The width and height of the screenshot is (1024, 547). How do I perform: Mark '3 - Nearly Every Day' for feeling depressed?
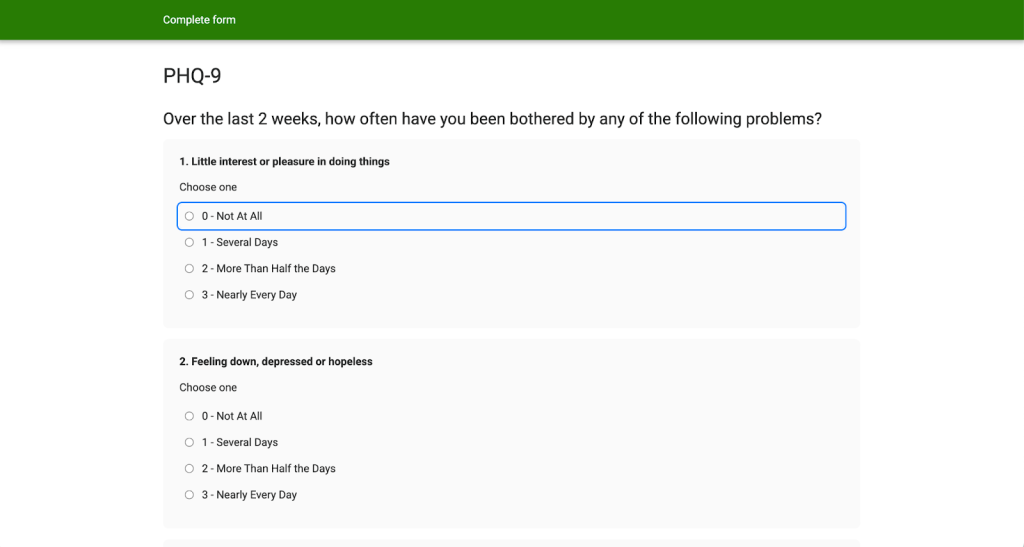click(189, 495)
